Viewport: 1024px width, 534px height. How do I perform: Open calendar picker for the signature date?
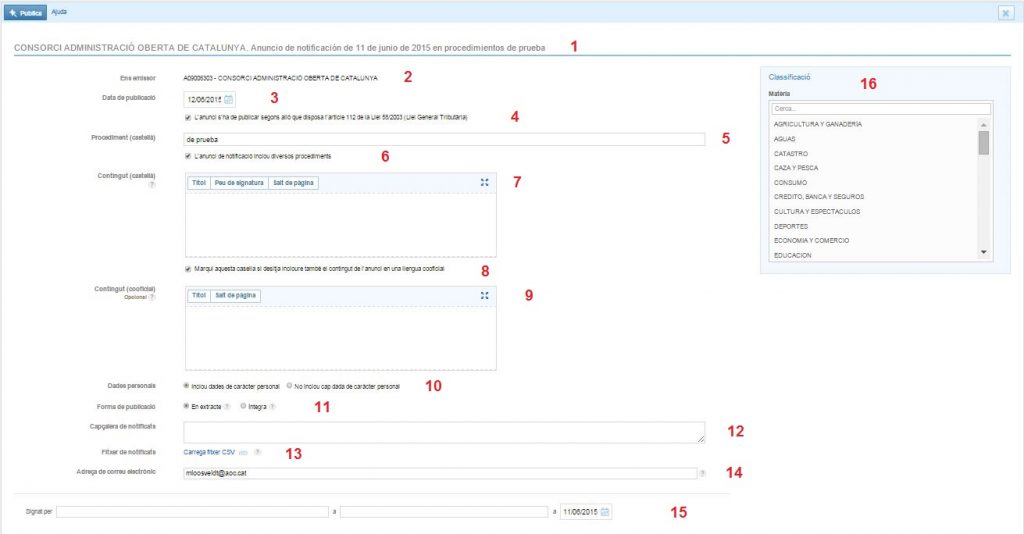coord(605,512)
